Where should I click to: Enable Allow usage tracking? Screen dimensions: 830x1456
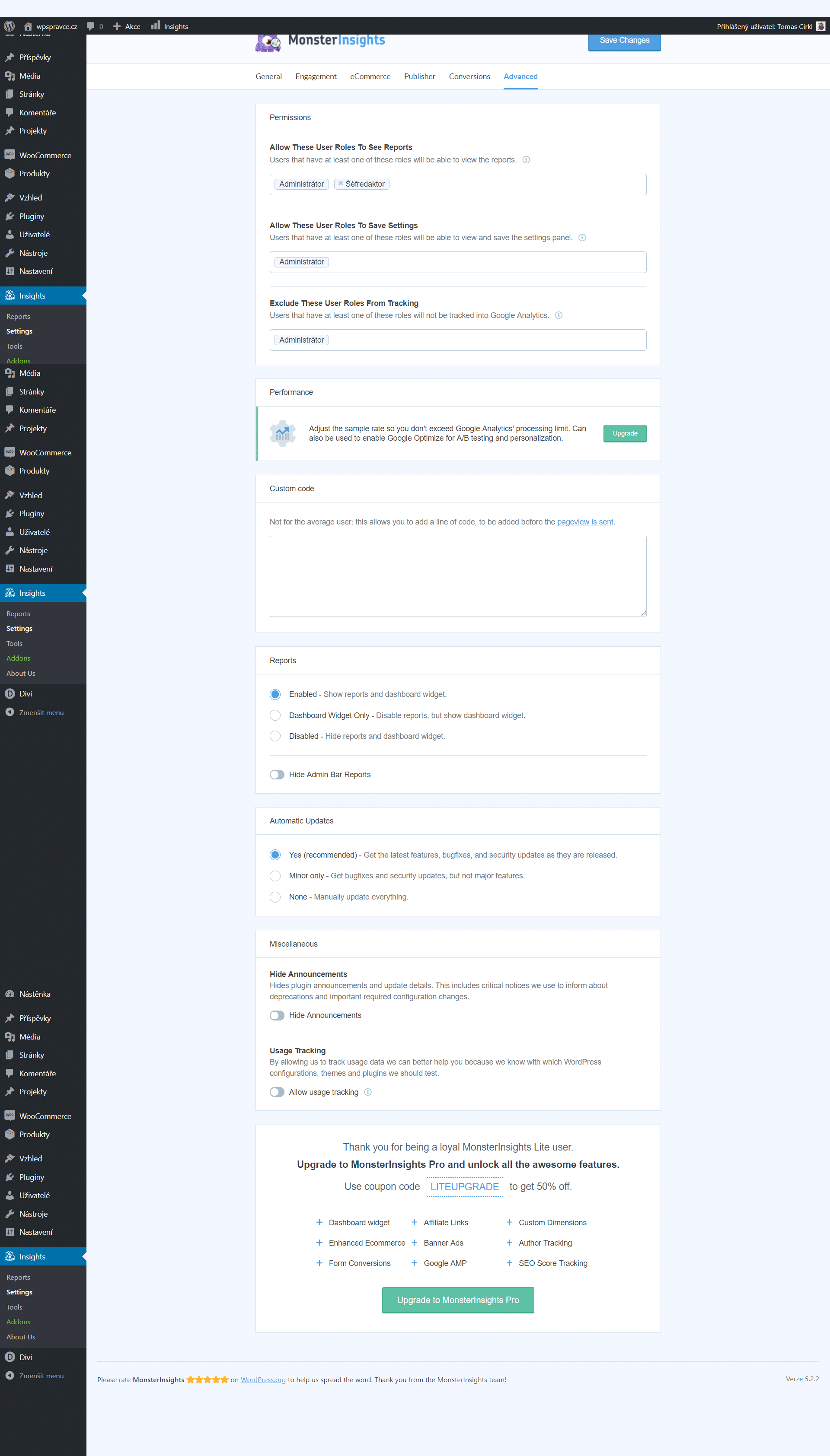click(x=277, y=1091)
